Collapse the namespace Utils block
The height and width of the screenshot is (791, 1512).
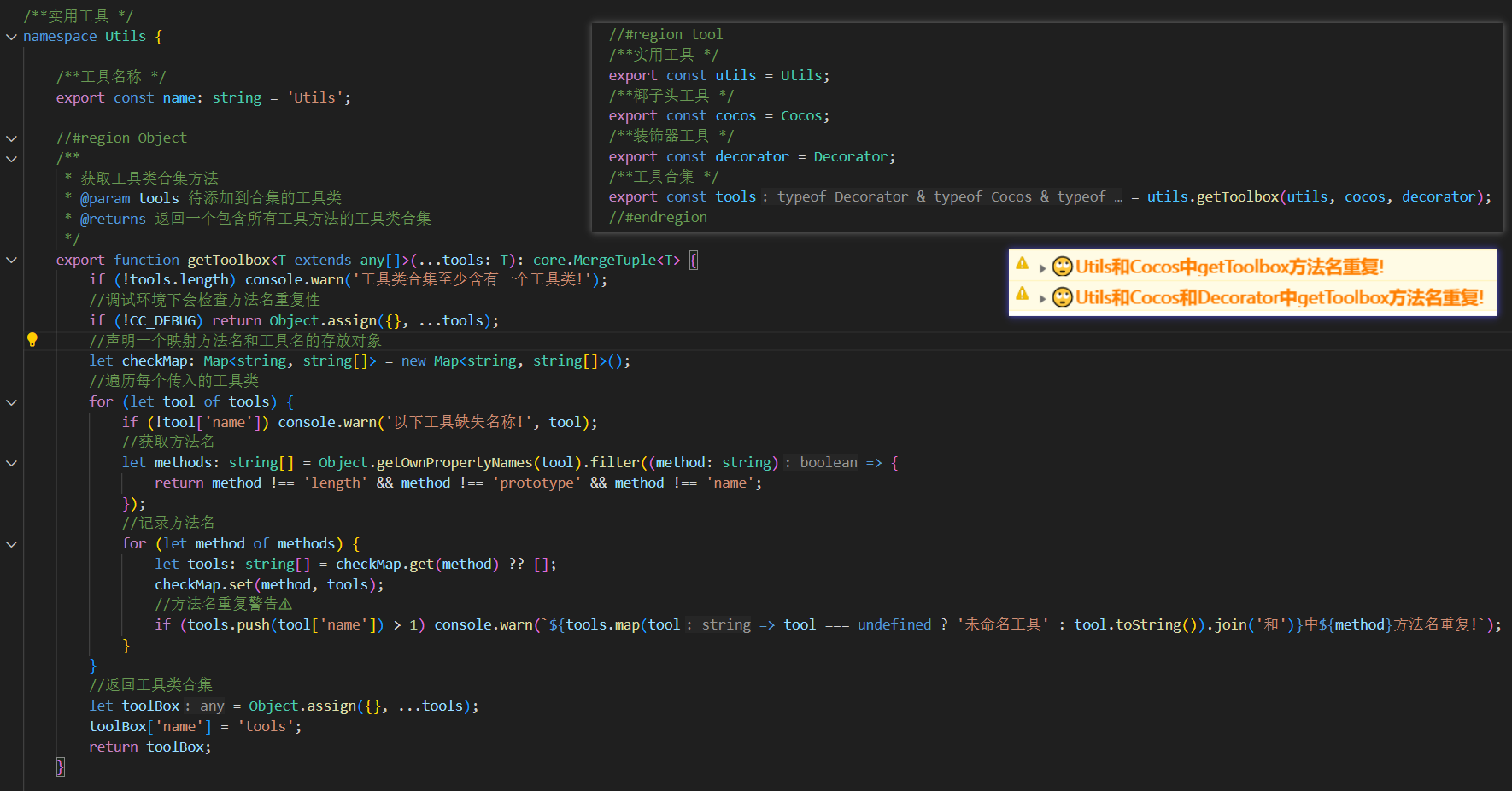coord(11,37)
